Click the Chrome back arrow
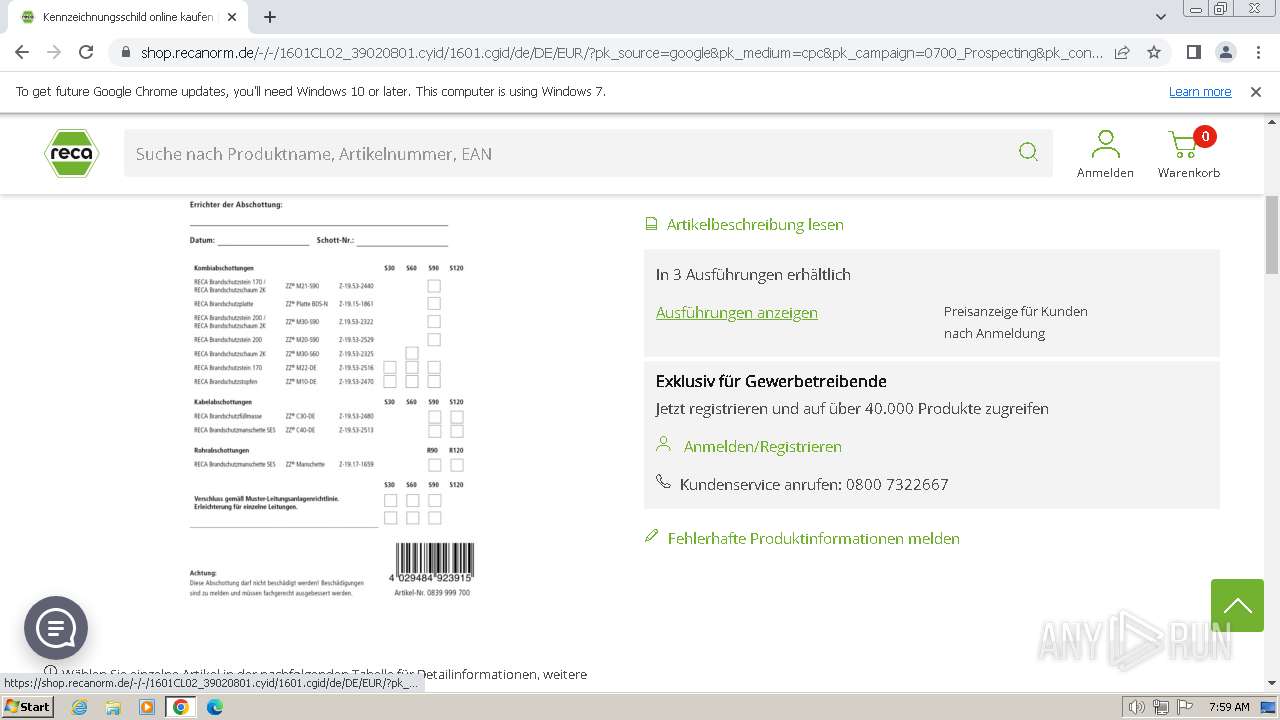The width and height of the screenshot is (1280, 720). point(22,52)
